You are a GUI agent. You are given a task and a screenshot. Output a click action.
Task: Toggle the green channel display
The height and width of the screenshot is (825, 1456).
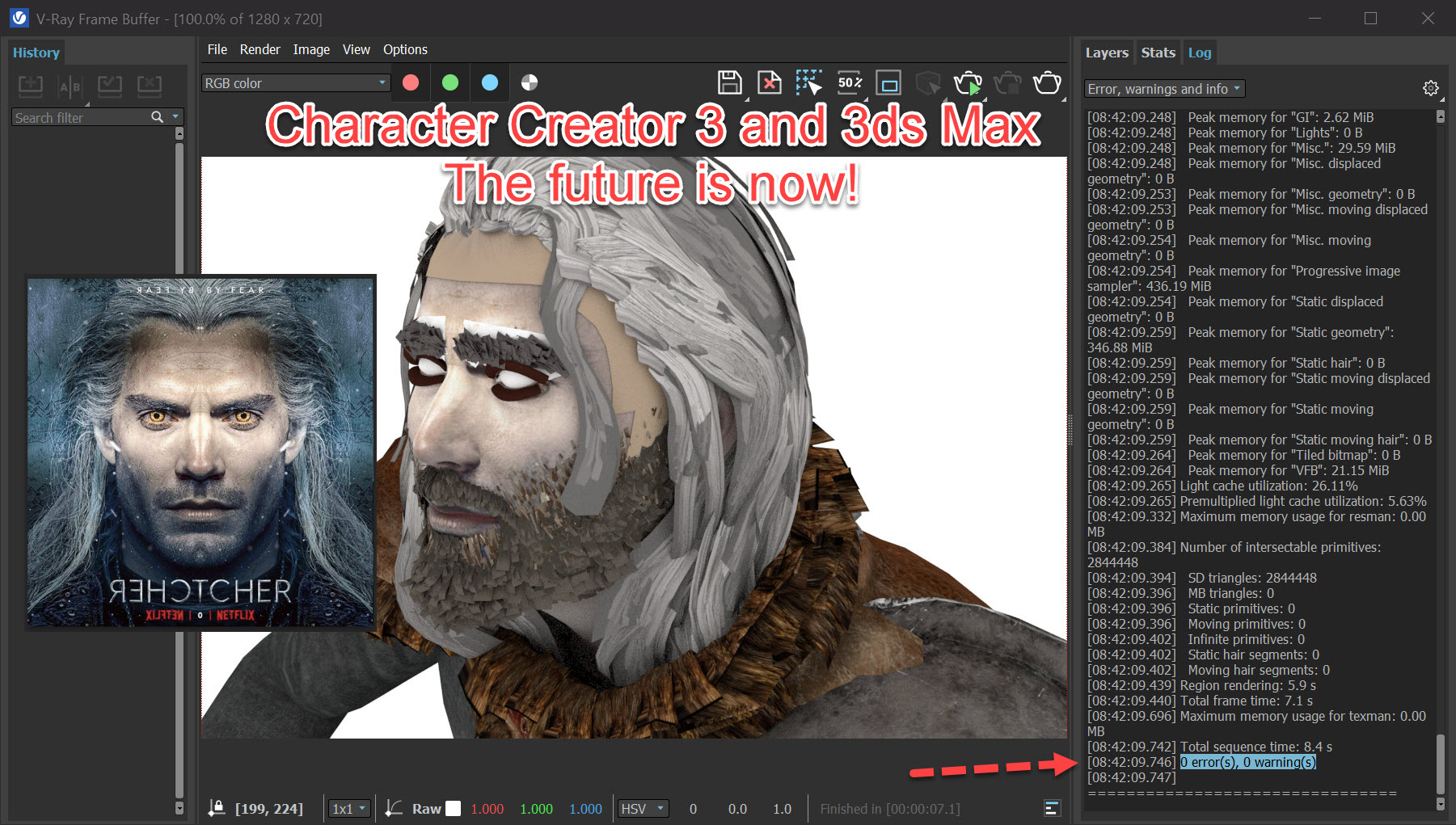tap(450, 82)
